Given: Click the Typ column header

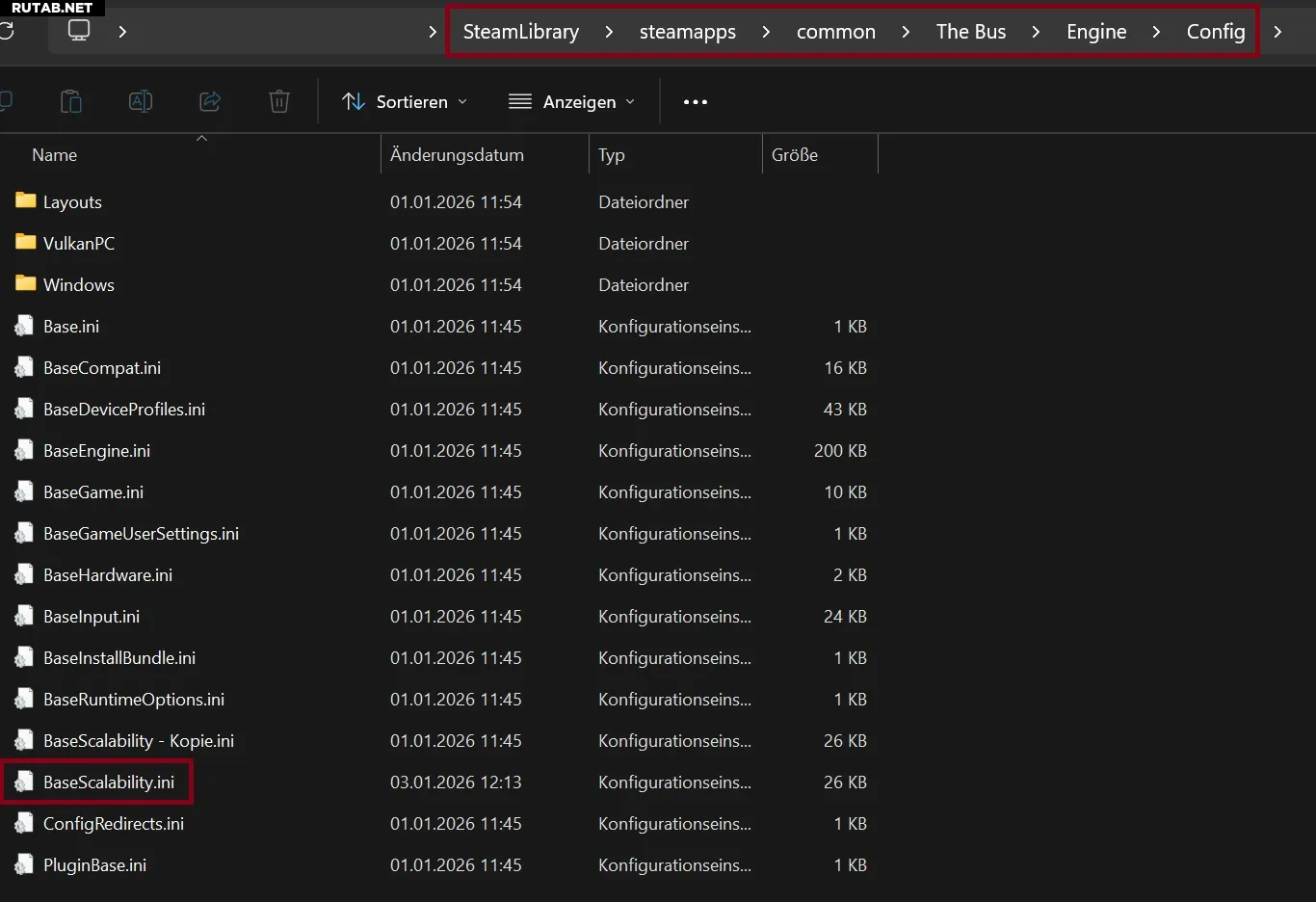Looking at the screenshot, I should [x=612, y=155].
